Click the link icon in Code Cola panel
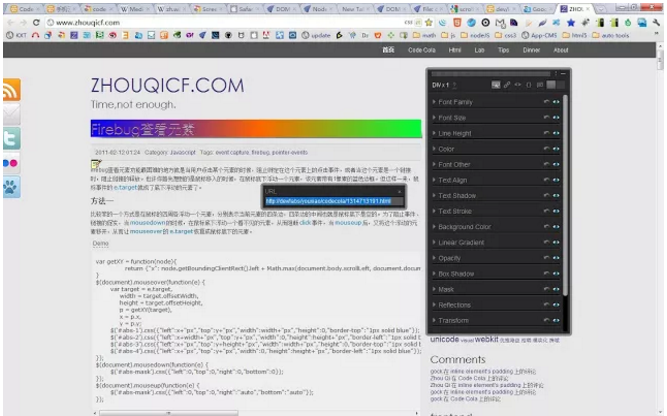 507,85
